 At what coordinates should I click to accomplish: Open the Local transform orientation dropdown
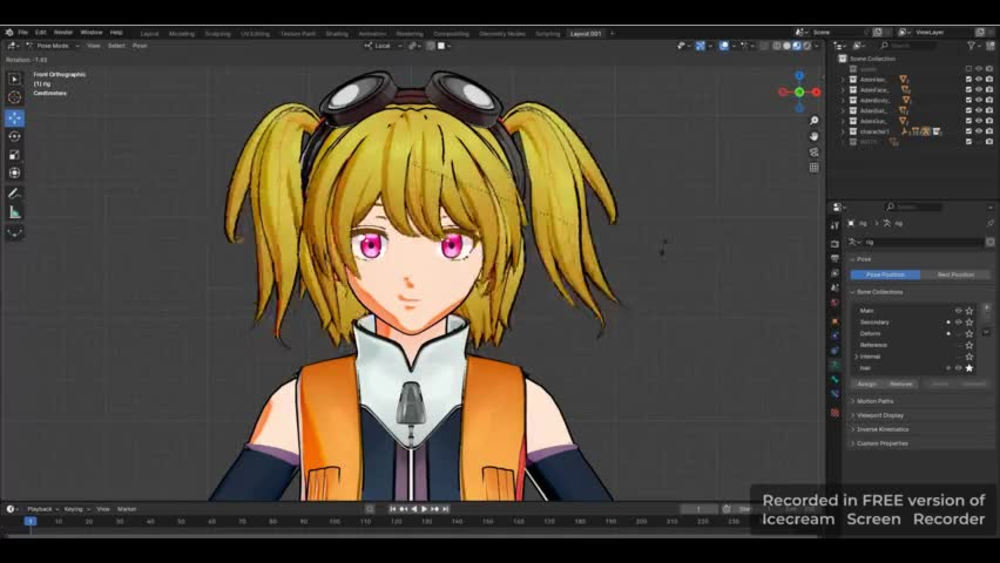click(383, 46)
